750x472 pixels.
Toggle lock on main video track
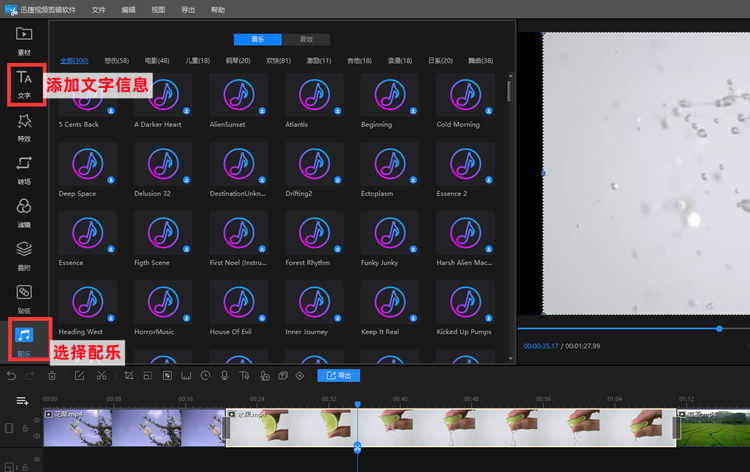25,428
